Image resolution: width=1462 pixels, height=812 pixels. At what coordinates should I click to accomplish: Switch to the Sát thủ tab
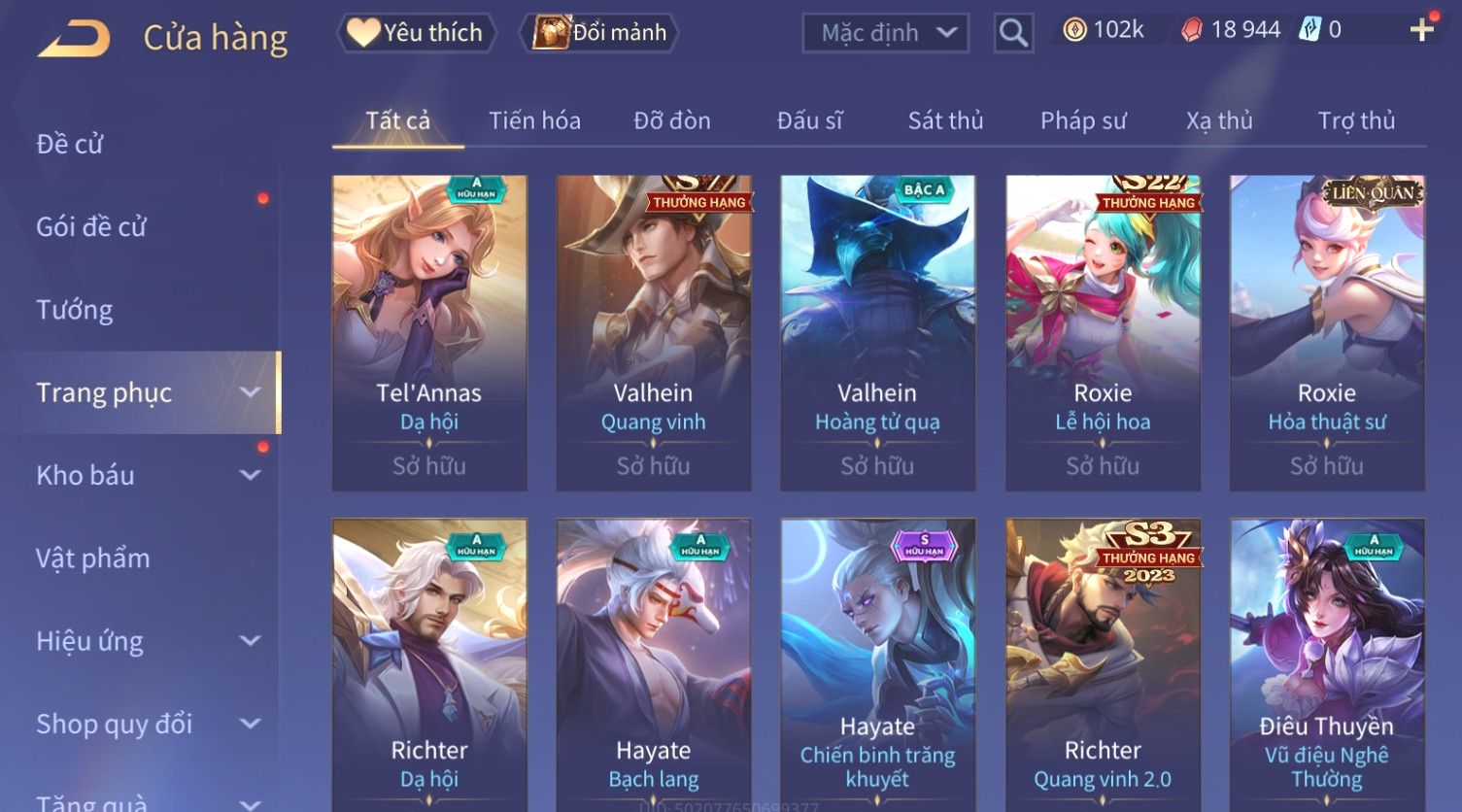945,120
